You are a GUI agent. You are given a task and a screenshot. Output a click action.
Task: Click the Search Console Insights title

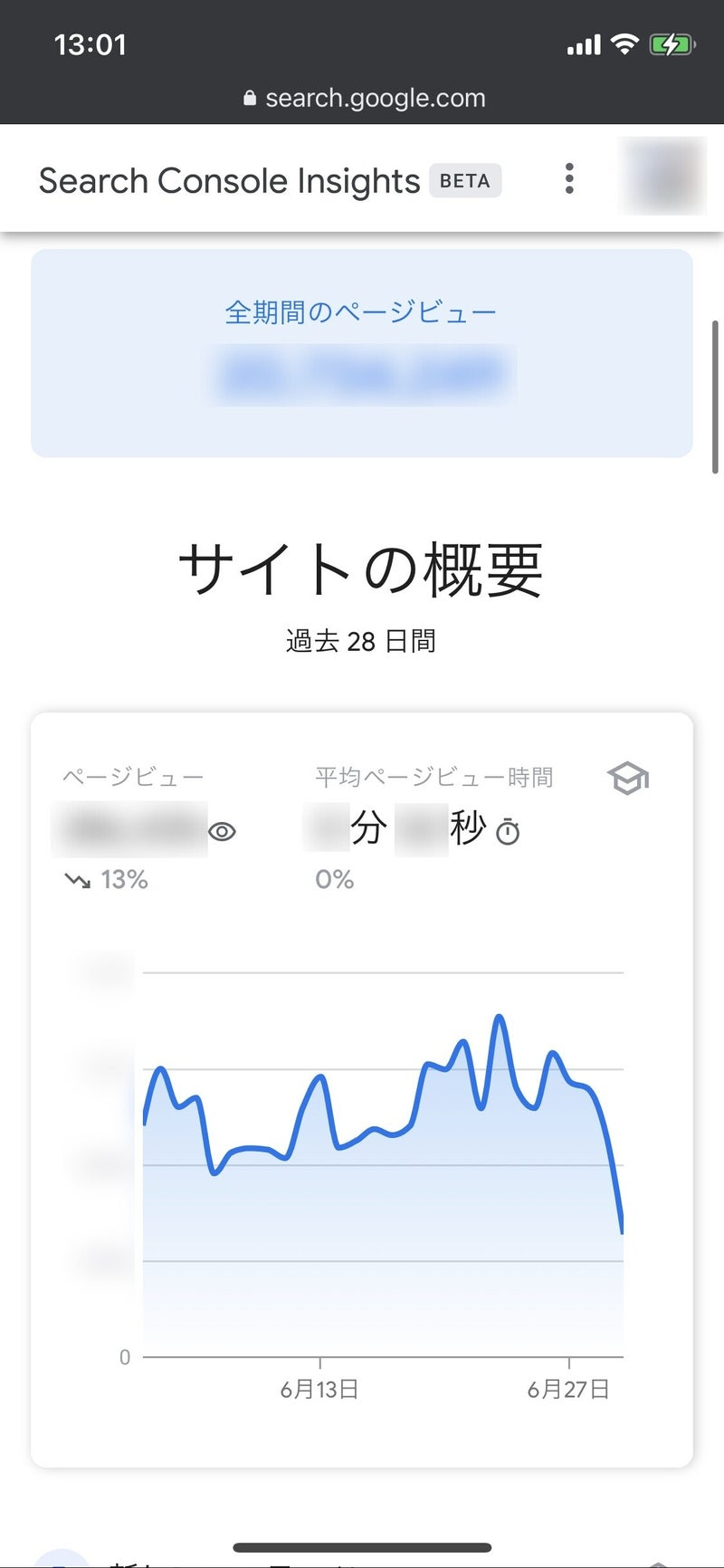[229, 180]
